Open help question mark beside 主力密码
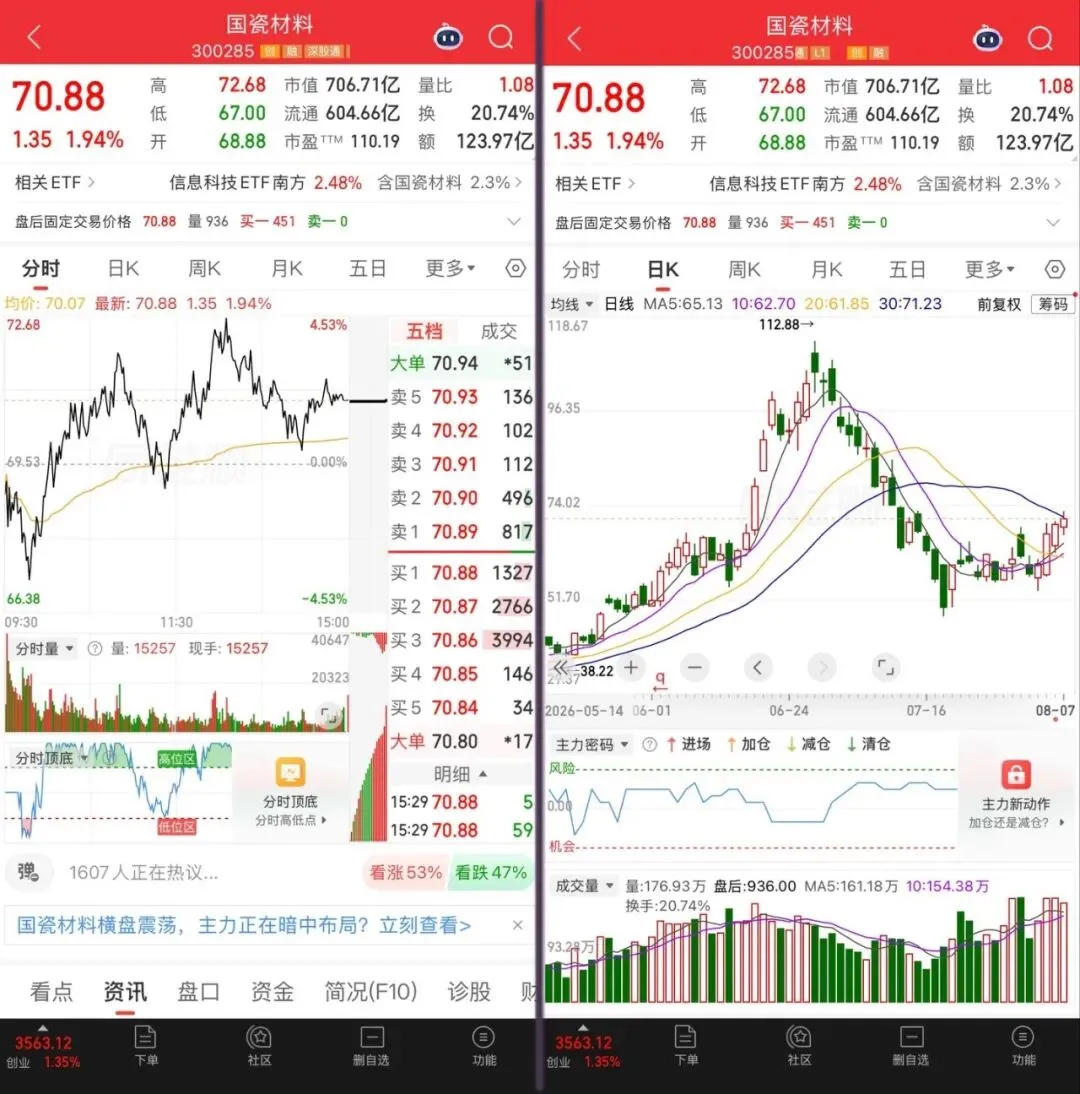The width and height of the screenshot is (1080, 1094). (650, 744)
